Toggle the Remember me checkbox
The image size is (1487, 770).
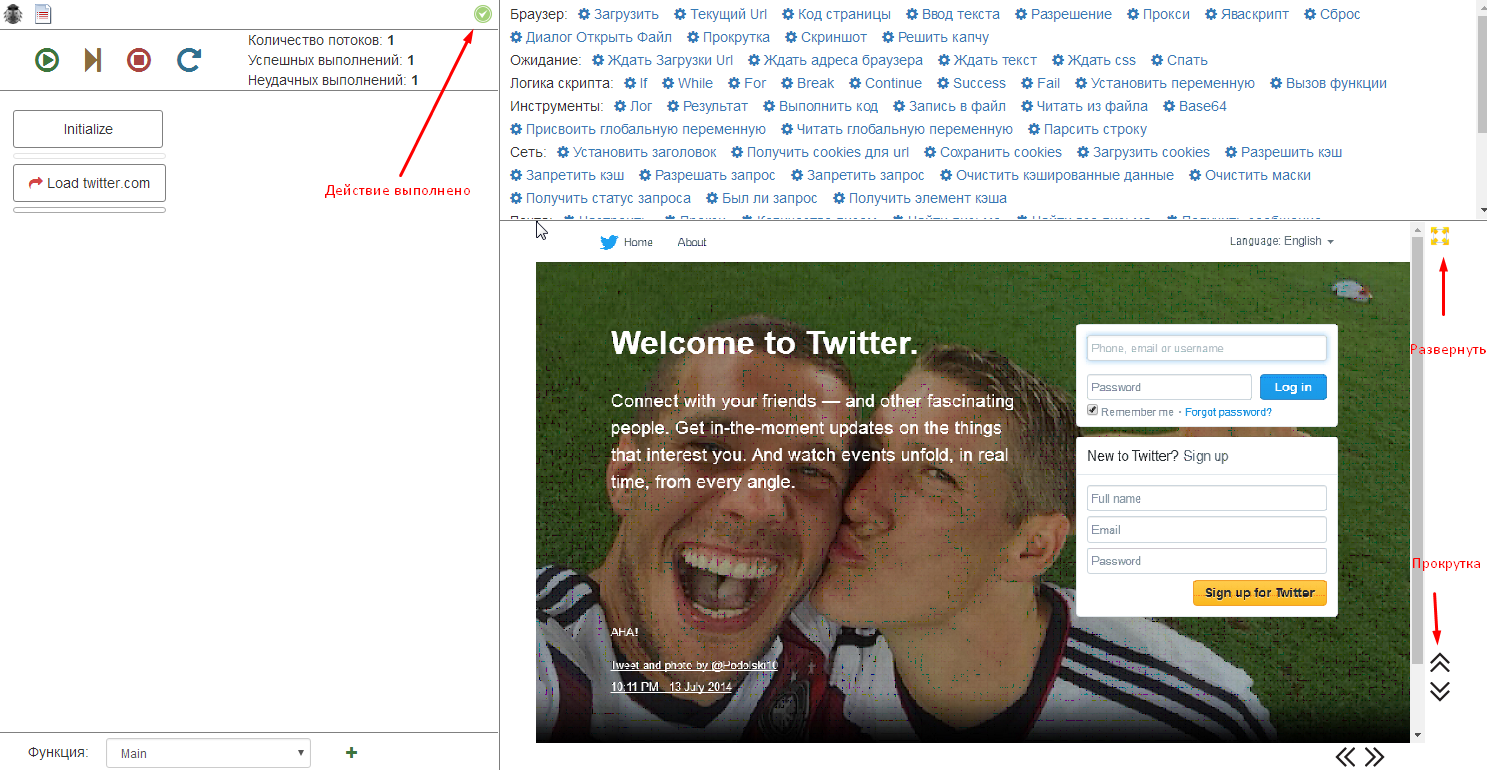point(1093,411)
